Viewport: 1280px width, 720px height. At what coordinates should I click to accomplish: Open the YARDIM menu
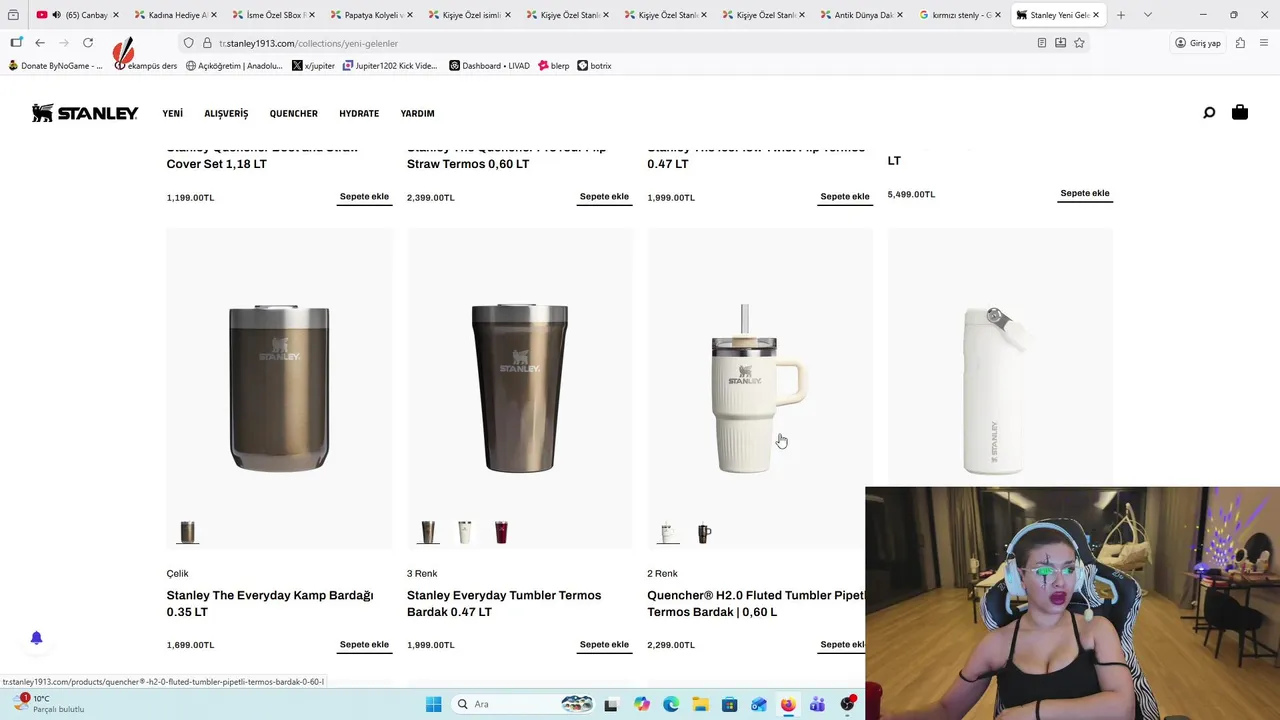[417, 113]
